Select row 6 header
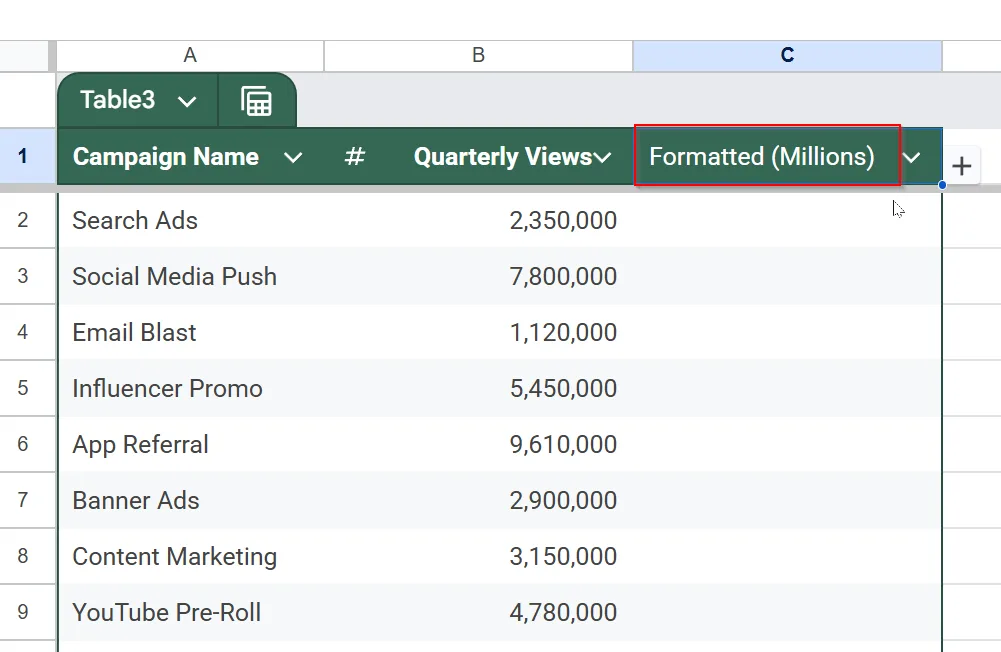This screenshot has width=1001, height=652. [x=23, y=444]
